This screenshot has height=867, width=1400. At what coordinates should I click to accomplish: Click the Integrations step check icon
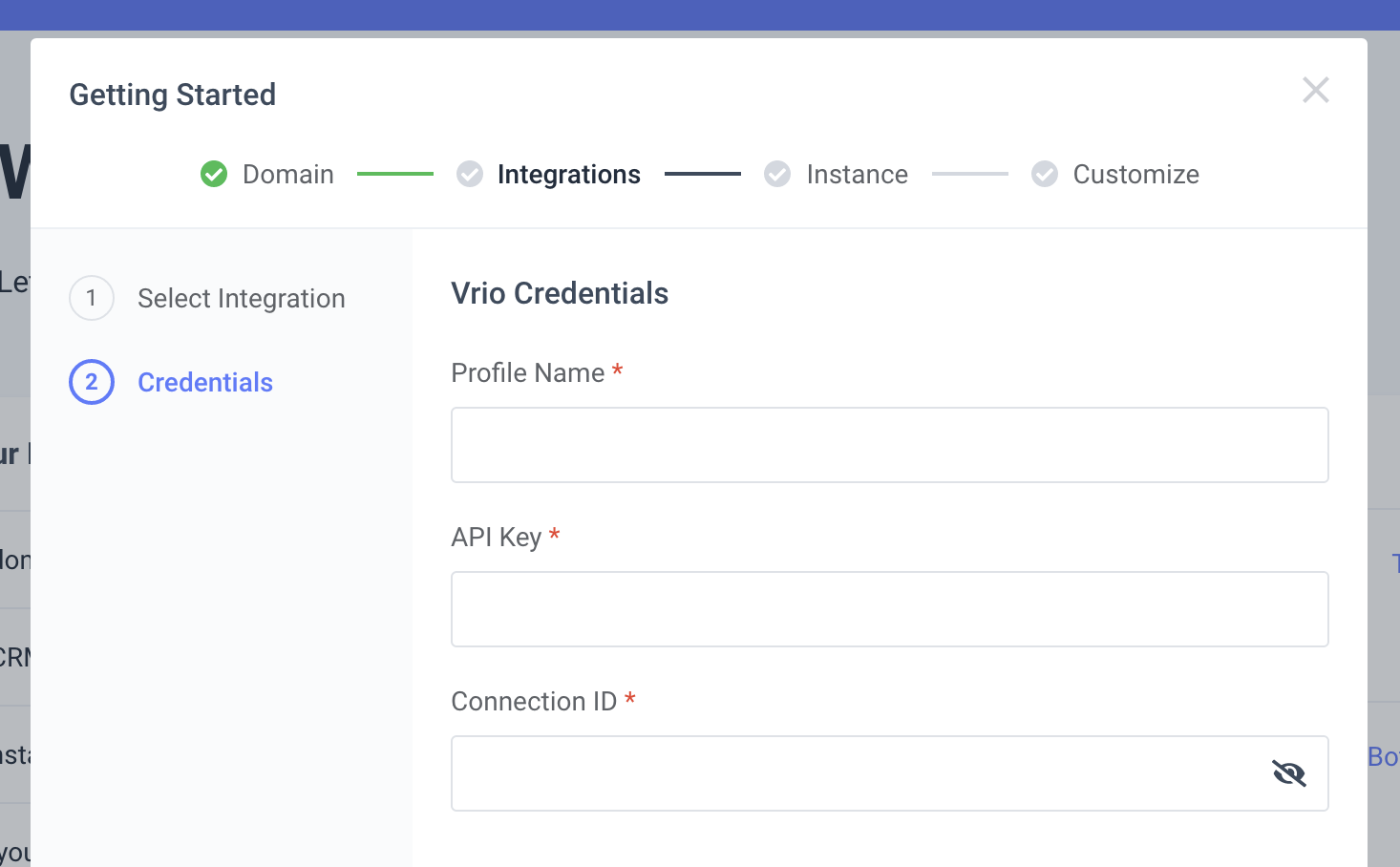[x=470, y=174]
